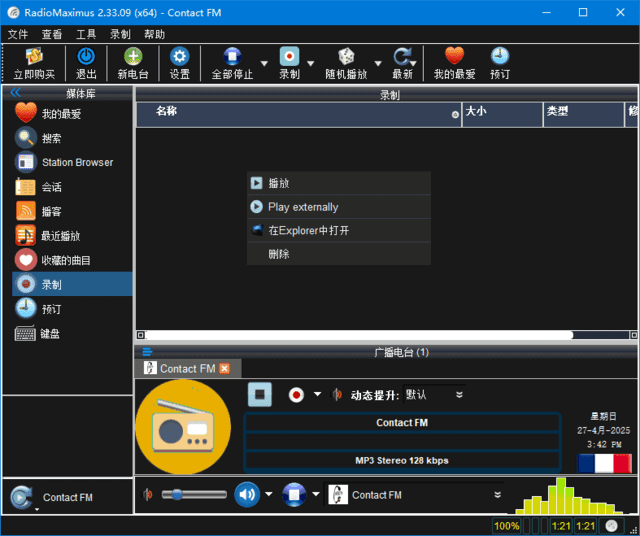This screenshot has height=536, width=640.
Task: Toggle recording with the red record button
Action: click(x=296, y=394)
